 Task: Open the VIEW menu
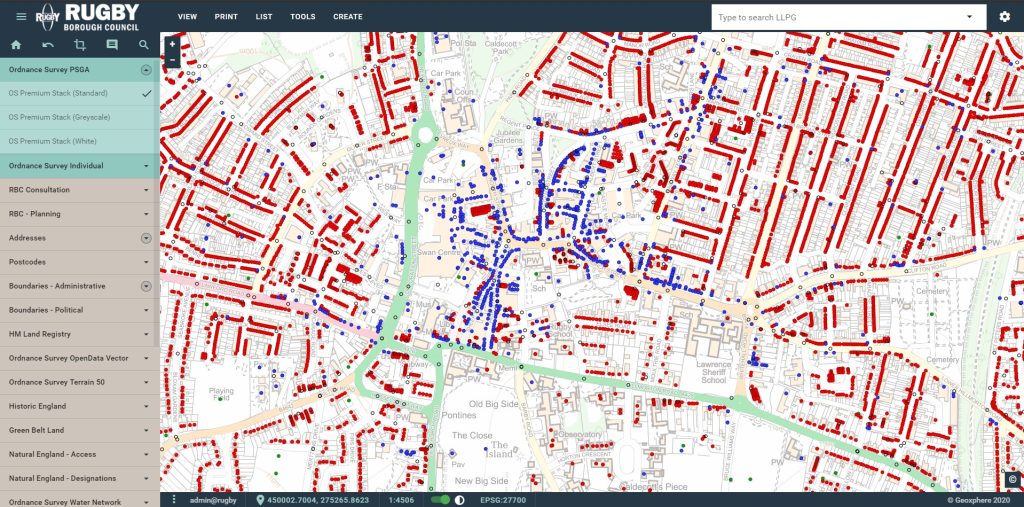tap(187, 17)
